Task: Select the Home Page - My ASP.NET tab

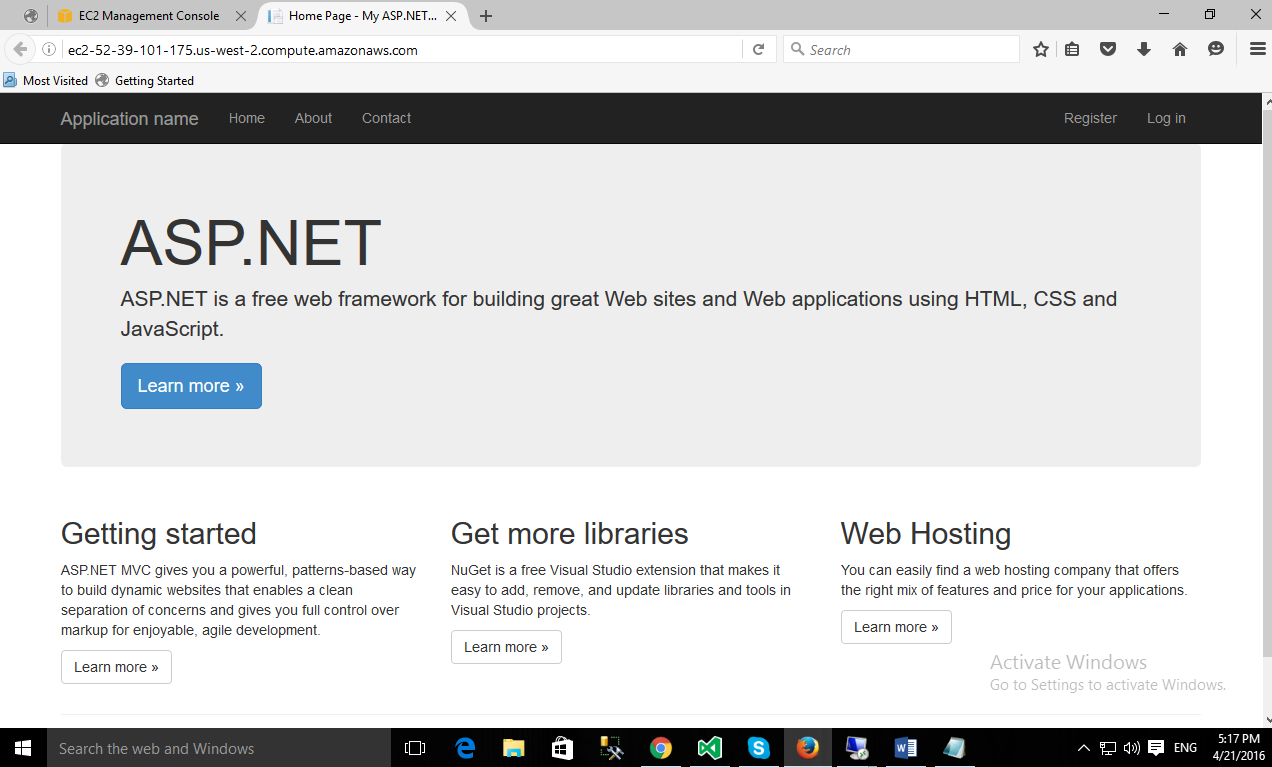Action: pyautogui.click(x=363, y=16)
